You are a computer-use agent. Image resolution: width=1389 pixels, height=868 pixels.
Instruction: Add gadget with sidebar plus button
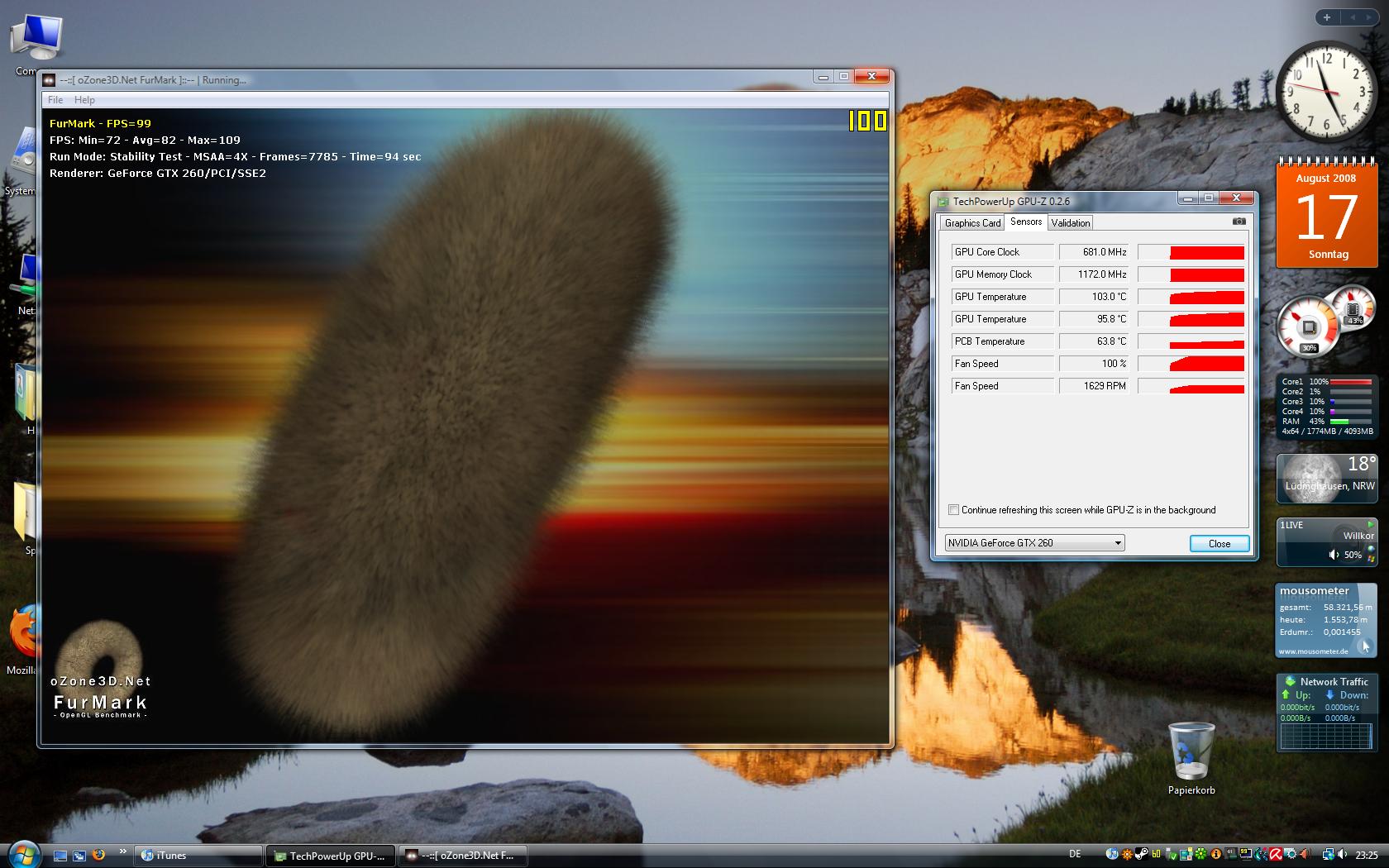click(1327, 17)
